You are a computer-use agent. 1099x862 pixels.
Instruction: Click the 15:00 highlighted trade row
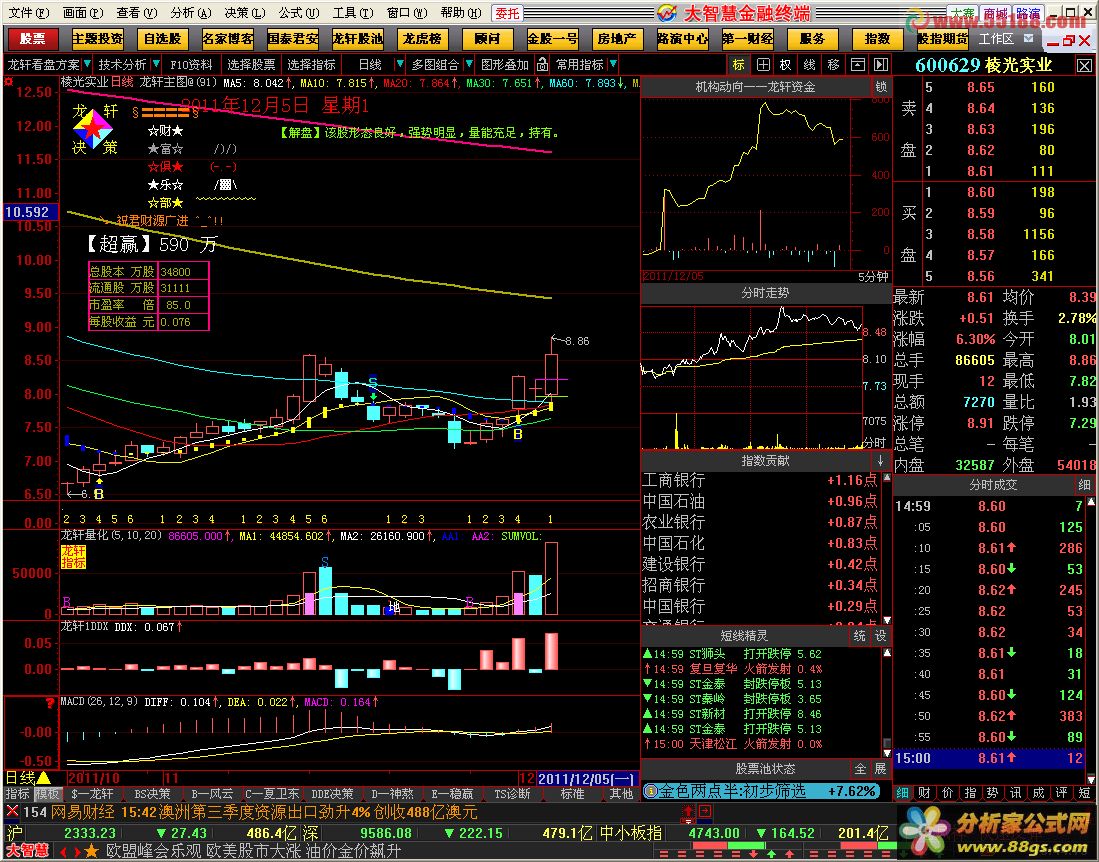pyautogui.click(x=989, y=758)
